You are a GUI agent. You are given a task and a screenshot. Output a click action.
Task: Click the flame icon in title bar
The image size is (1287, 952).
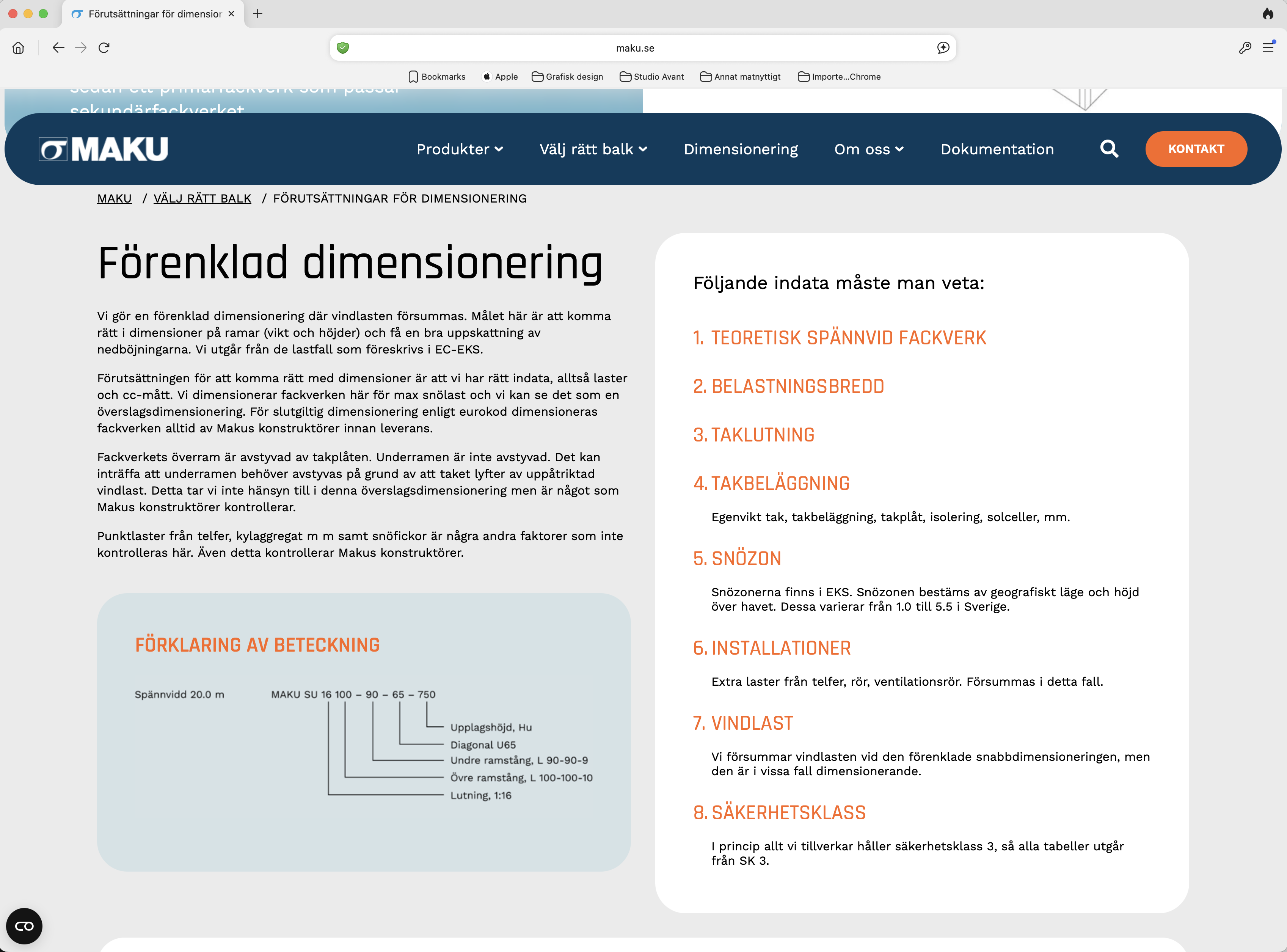click(1268, 14)
